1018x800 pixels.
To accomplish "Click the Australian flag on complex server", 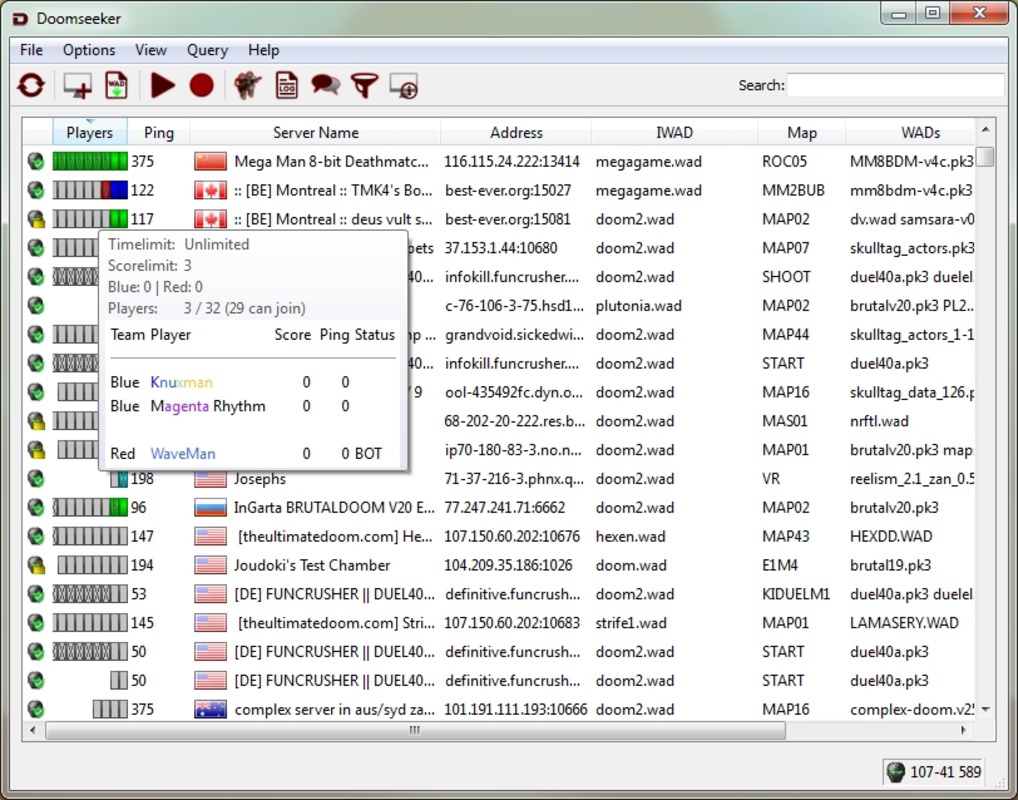I will click(210, 709).
